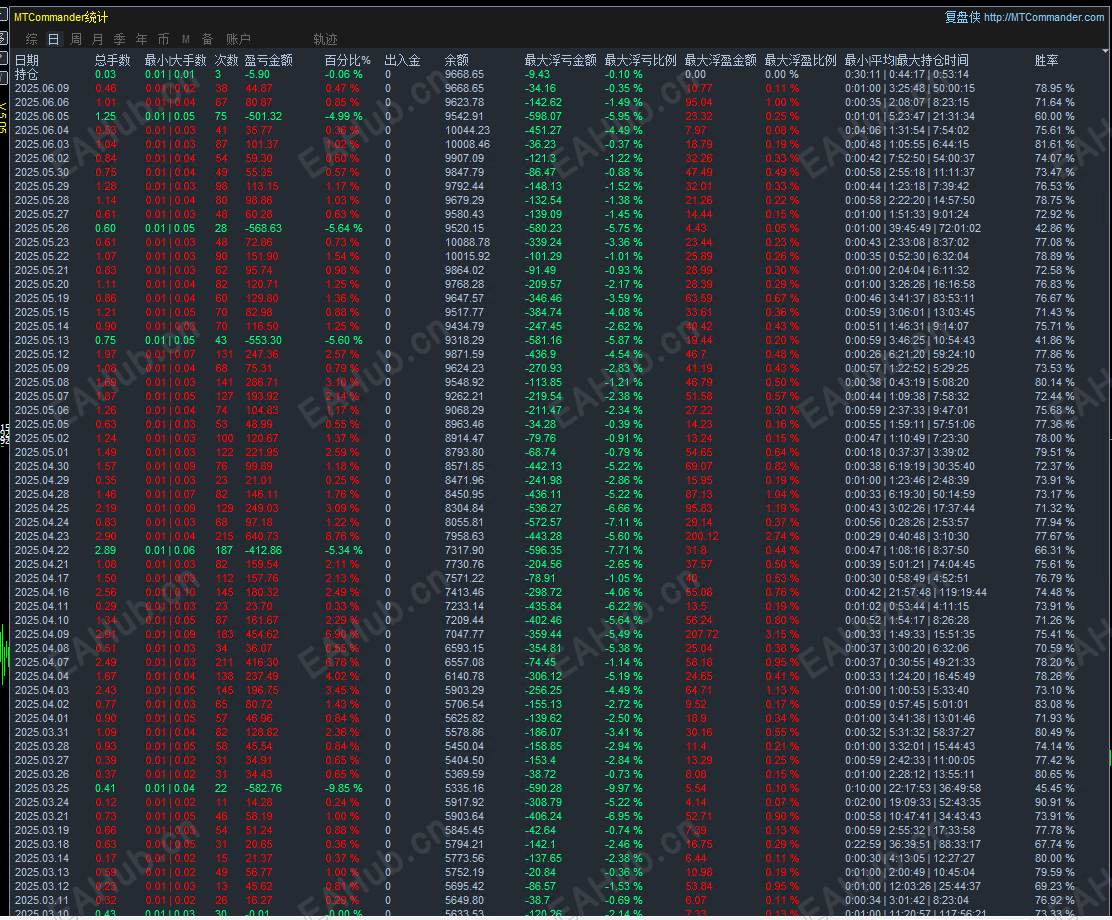
Task: Select the 2025.03.18 date row
Action: click(42, 844)
